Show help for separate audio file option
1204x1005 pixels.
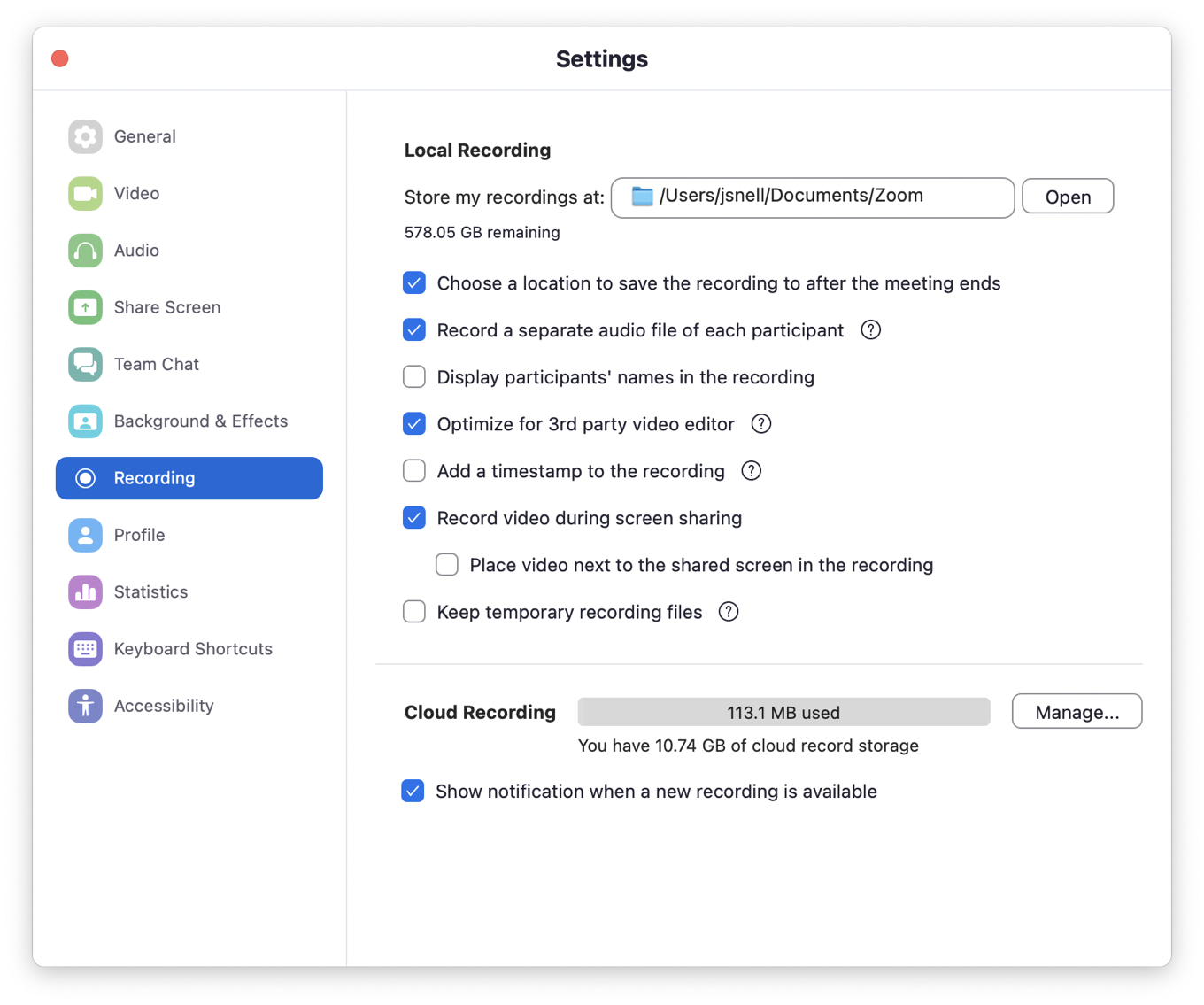(x=870, y=330)
